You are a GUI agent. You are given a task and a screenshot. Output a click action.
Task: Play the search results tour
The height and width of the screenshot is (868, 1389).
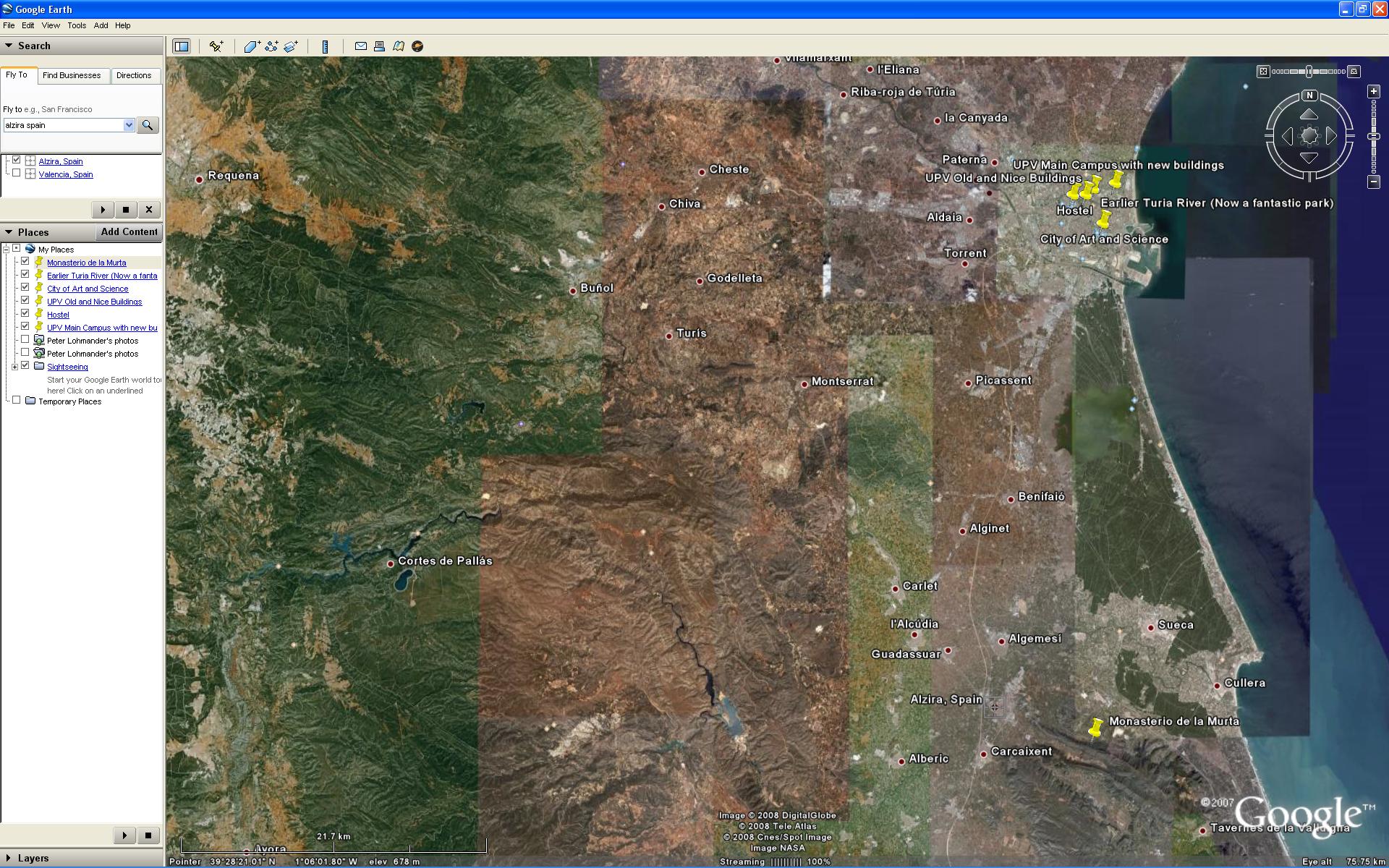(103, 210)
